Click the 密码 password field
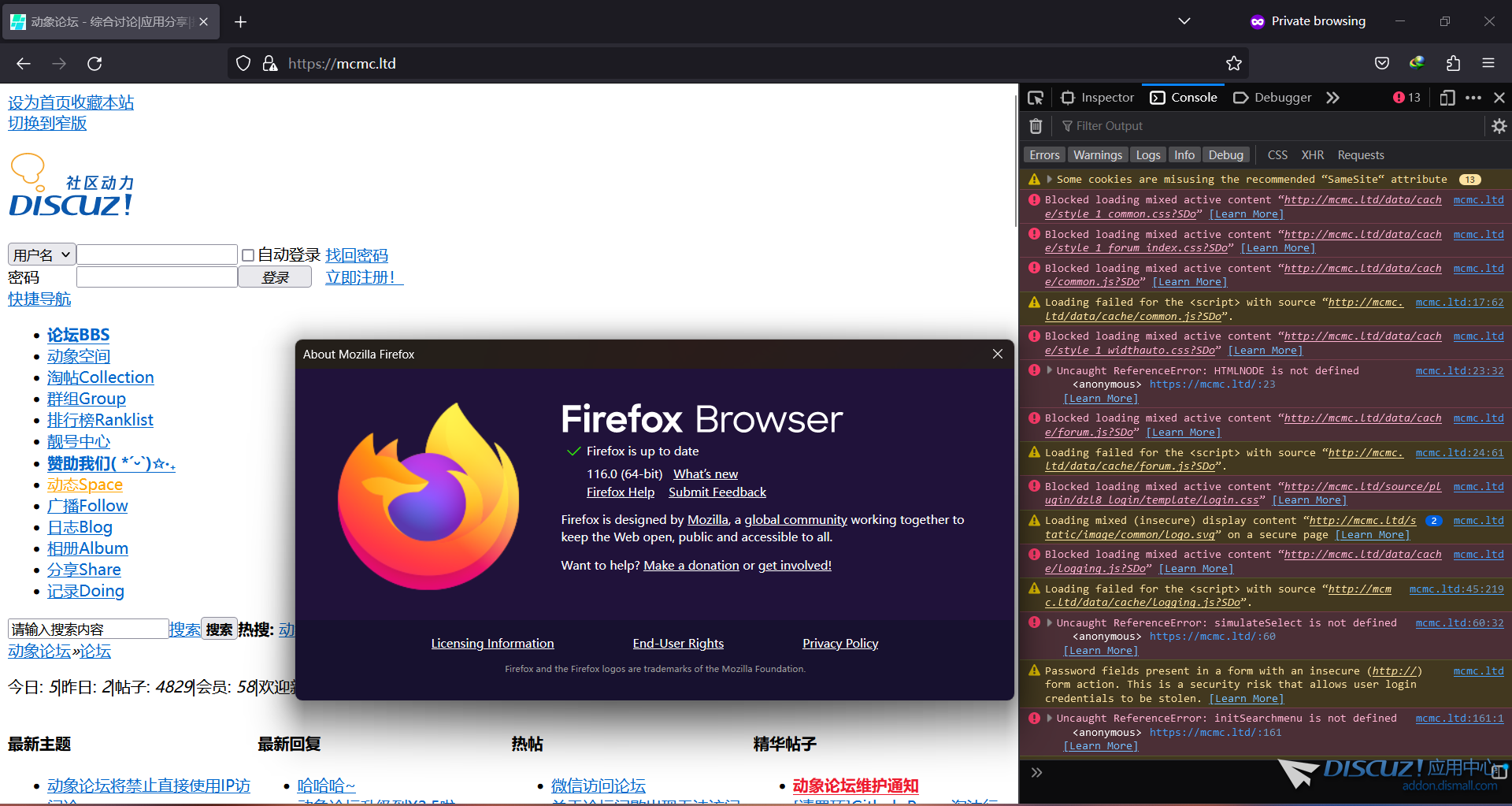This screenshot has width=1512, height=806. 157,277
